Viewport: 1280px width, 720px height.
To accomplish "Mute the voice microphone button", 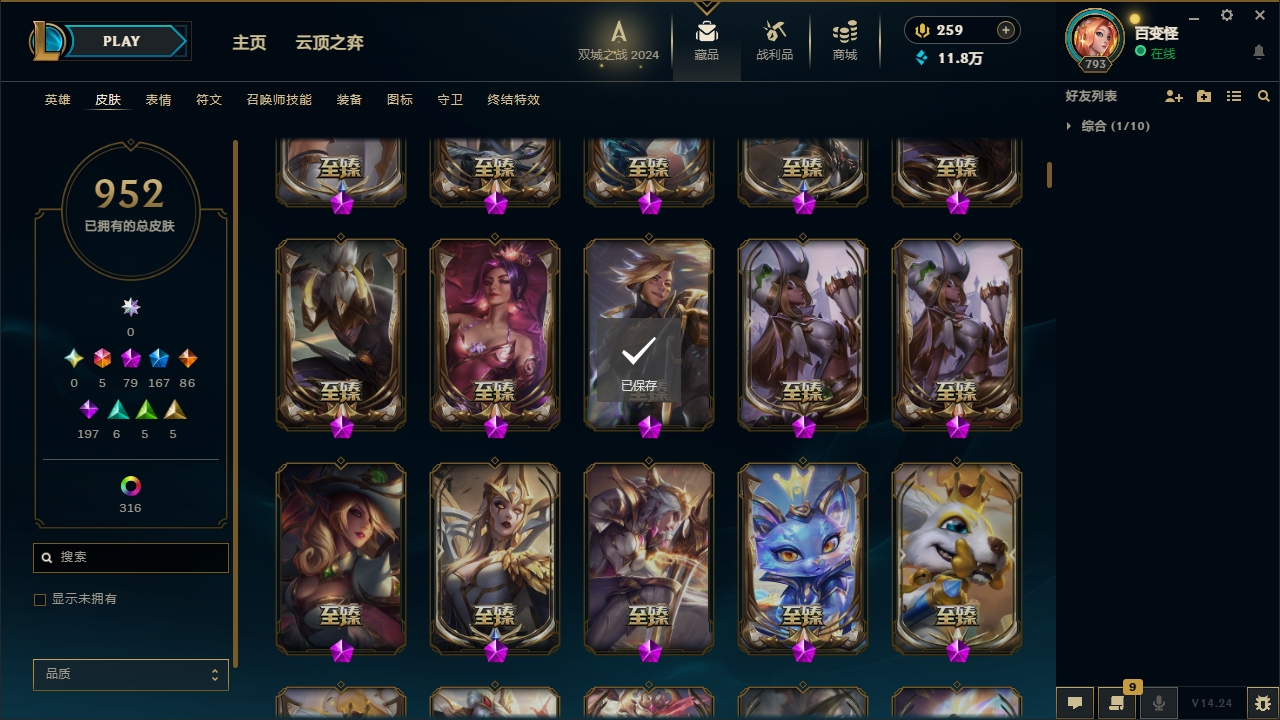I will point(1159,703).
